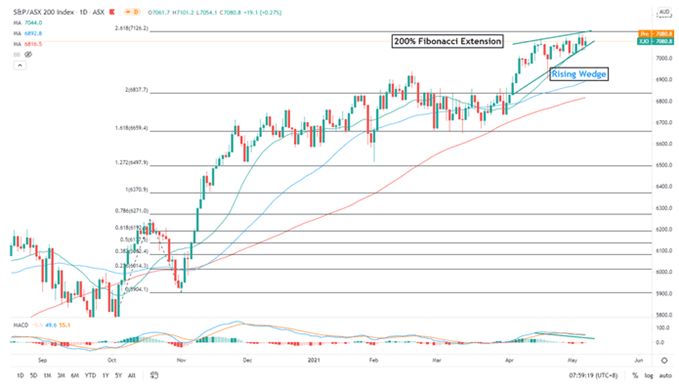679x388 pixels.
Task: Click the green XJO 7080.8 price label
Action: tap(656, 41)
